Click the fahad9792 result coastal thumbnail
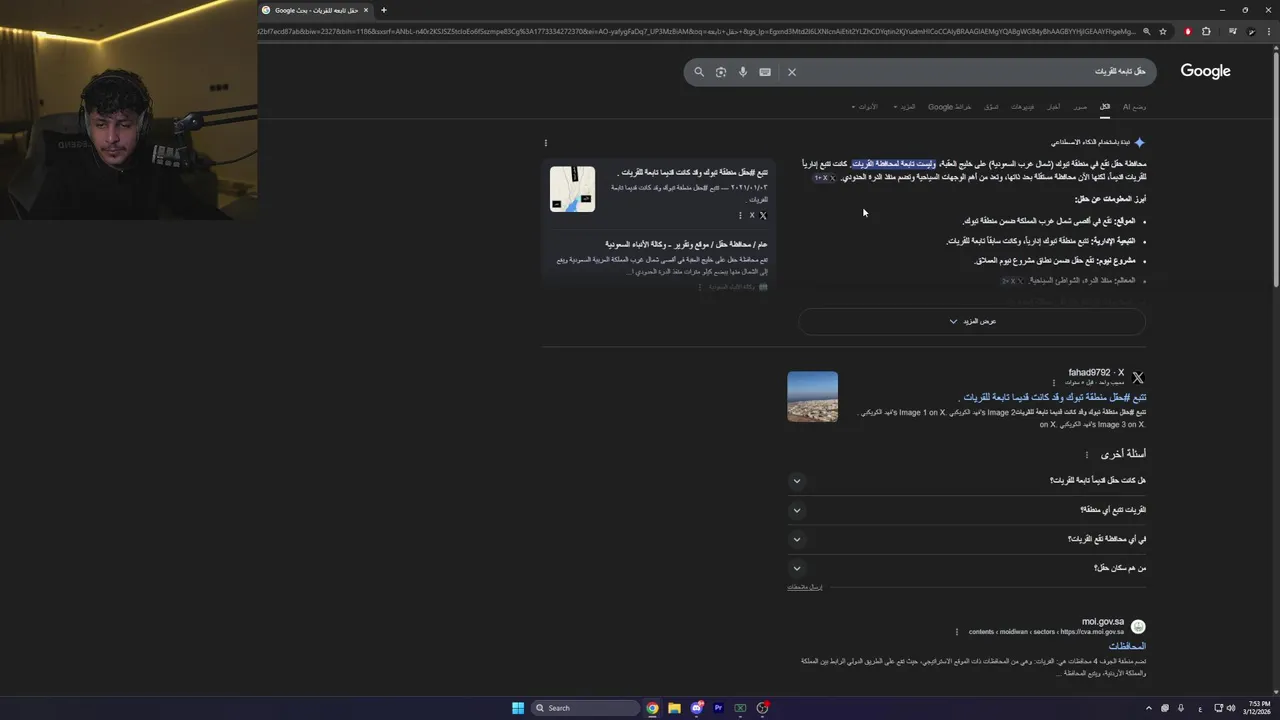The image size is (1280, 720). tap(812, 396)
